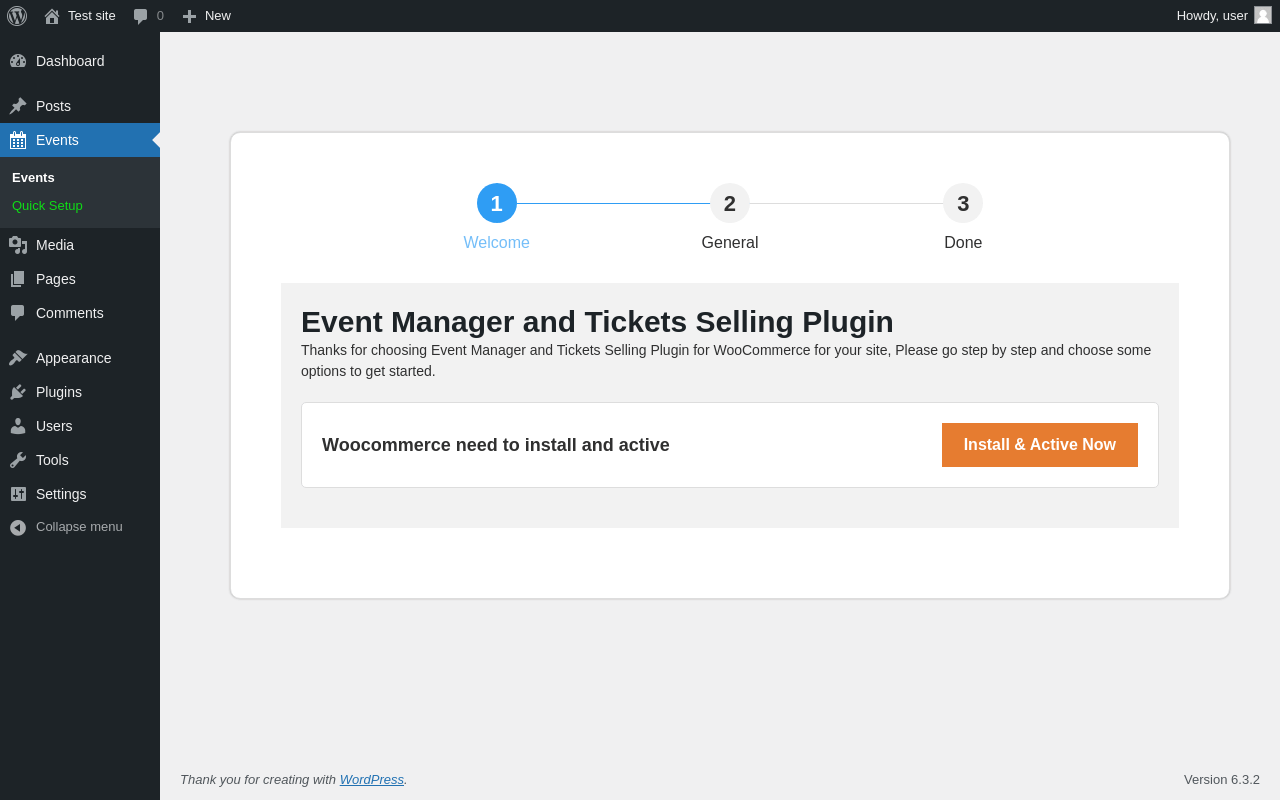Select step 3 Done in wizard
The image size is (1280, 800).
tap(963, 204)
